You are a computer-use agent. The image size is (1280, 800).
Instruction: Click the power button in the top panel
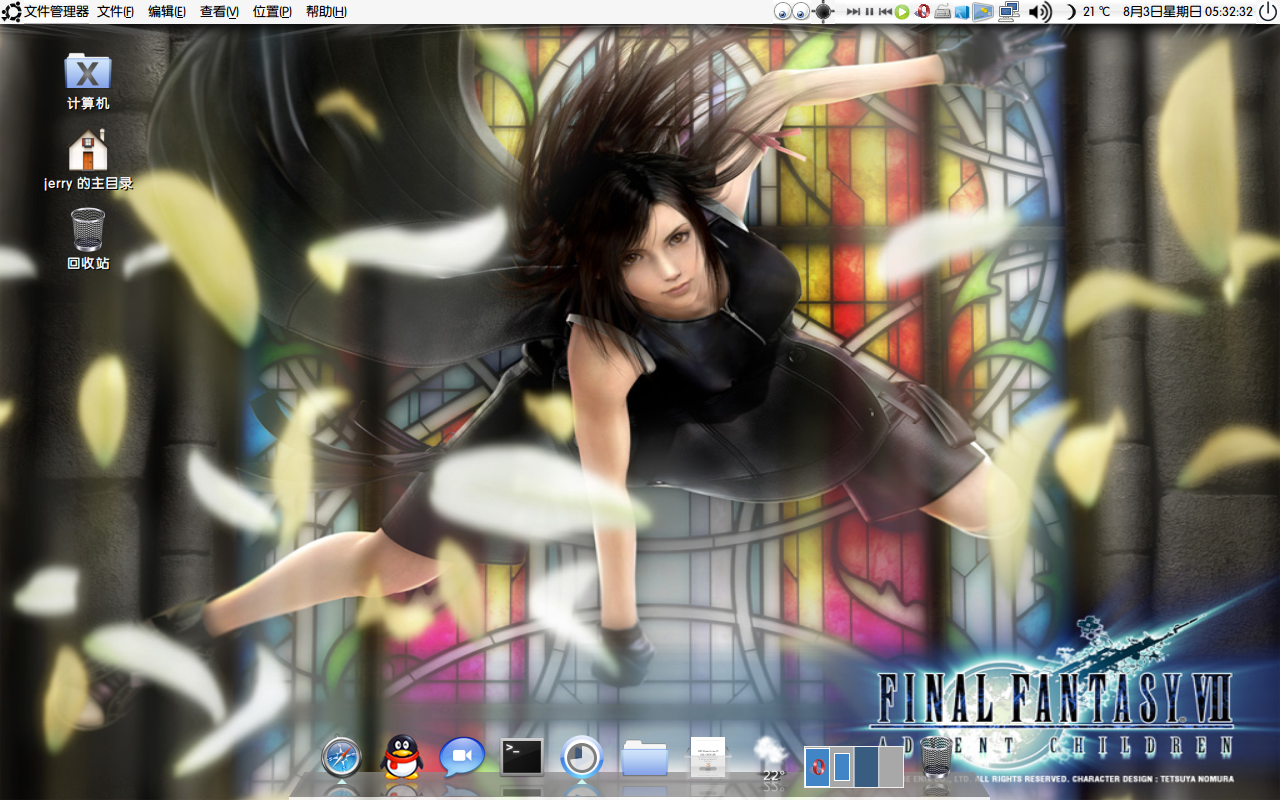(1267, 12)
